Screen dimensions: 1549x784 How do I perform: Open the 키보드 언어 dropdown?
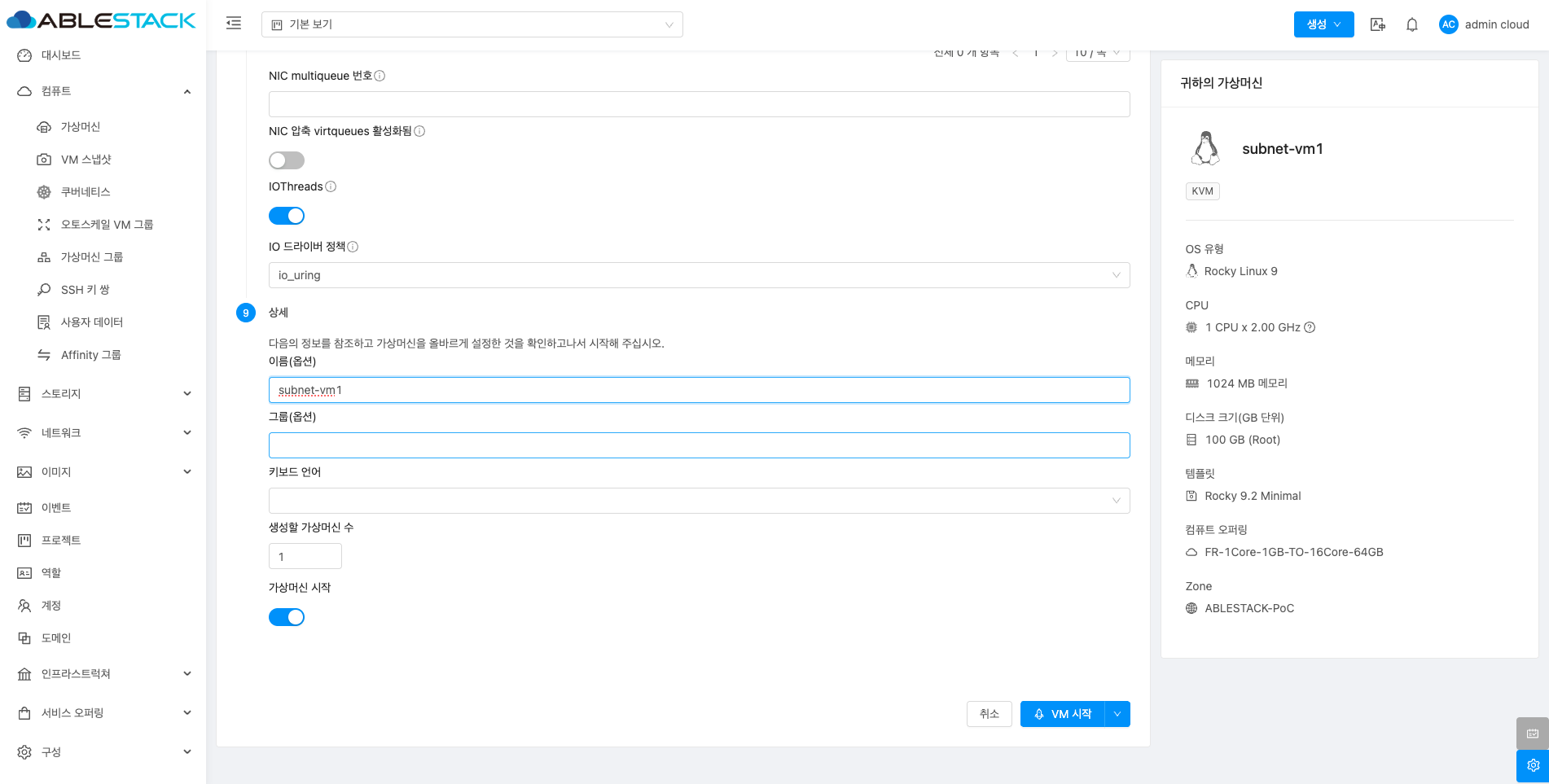coord(699,501)
